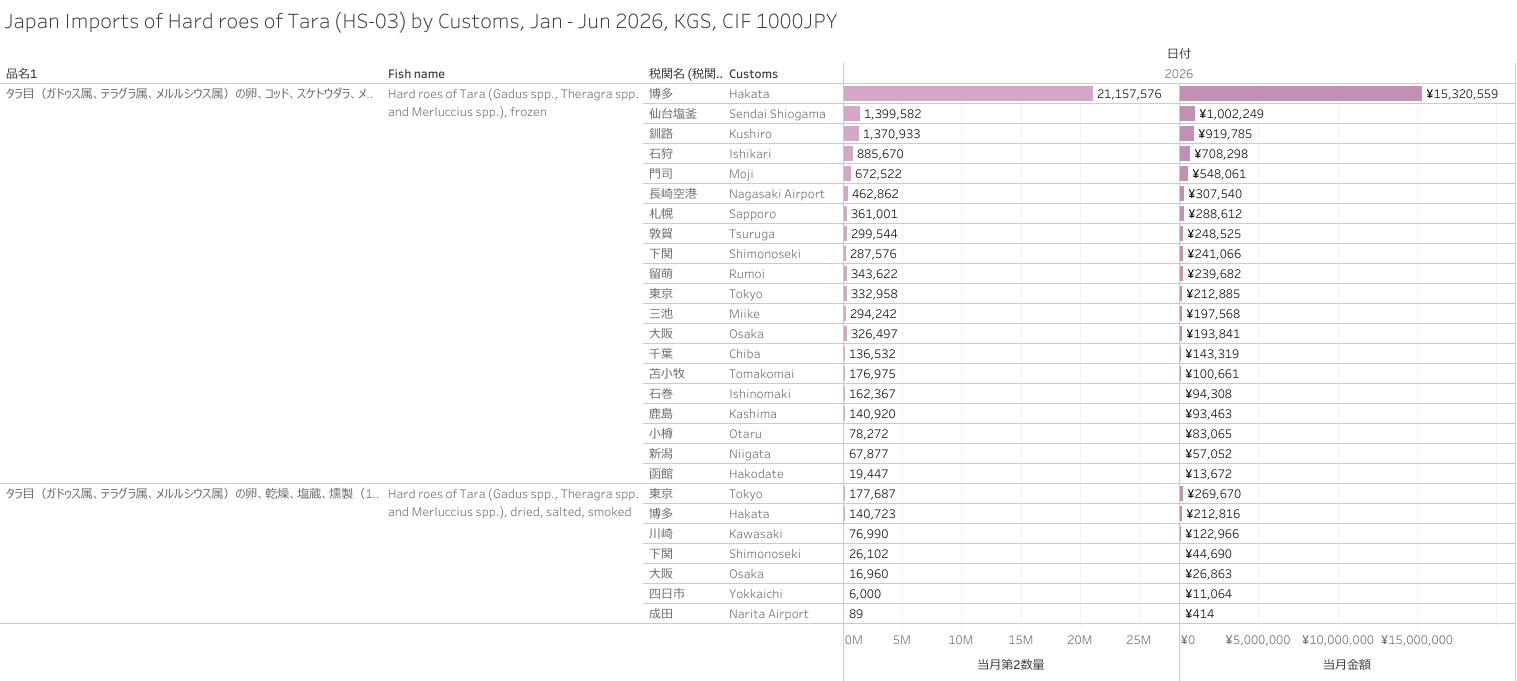This screenshot has height=681, width=1517.
Task: Select the 'Miike' customs label
Action: pos(744,313)
